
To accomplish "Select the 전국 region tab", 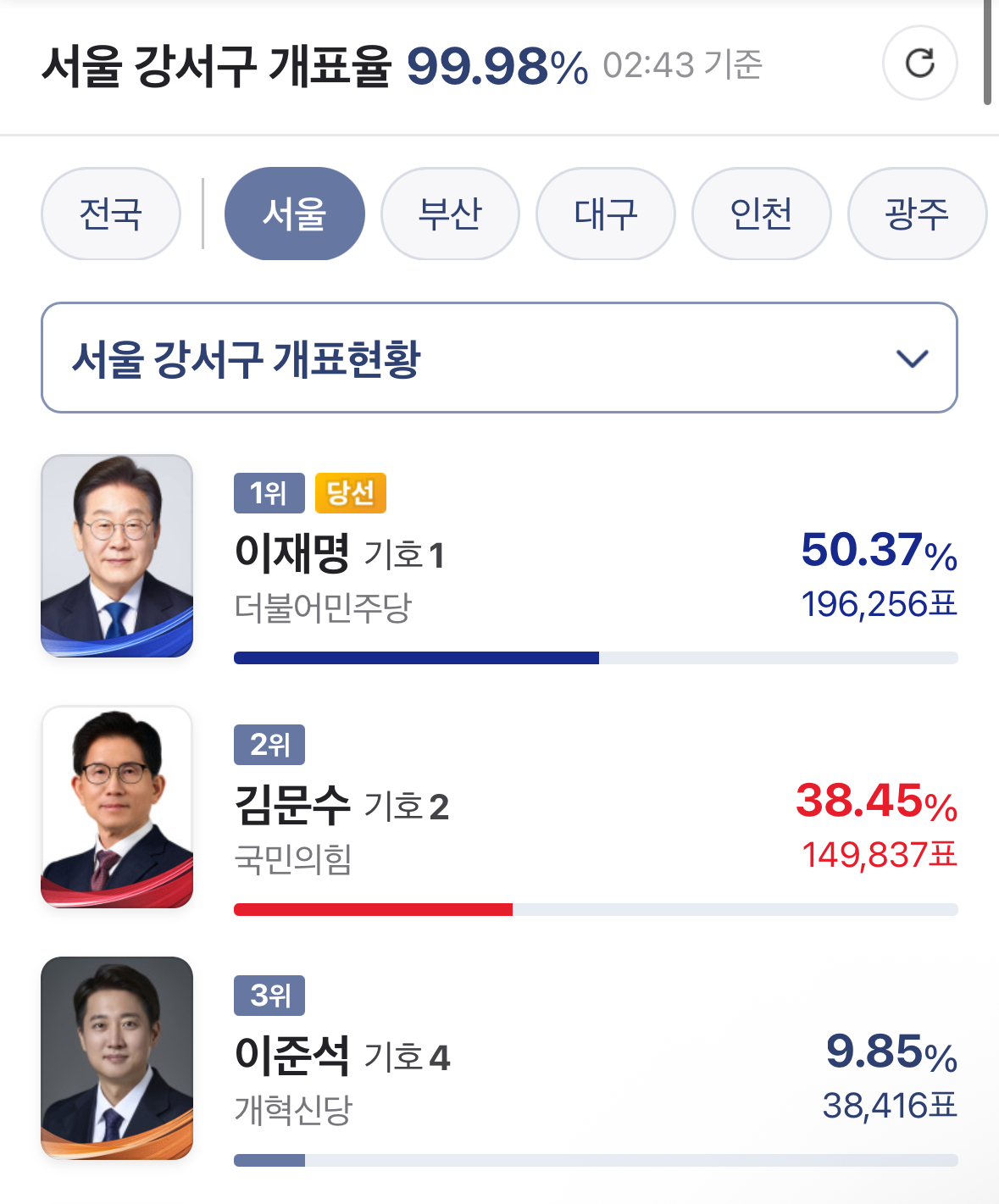I will coord(111,214).
